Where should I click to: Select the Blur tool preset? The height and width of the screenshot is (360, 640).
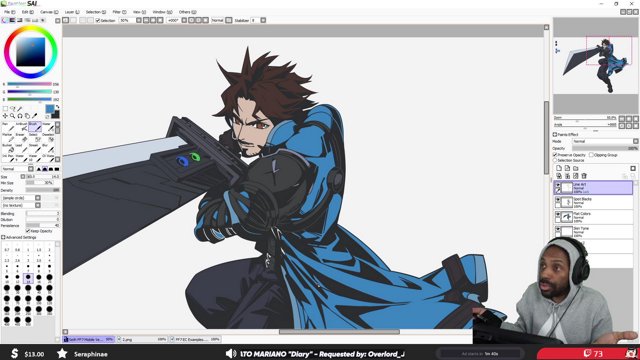coord(47,148)
